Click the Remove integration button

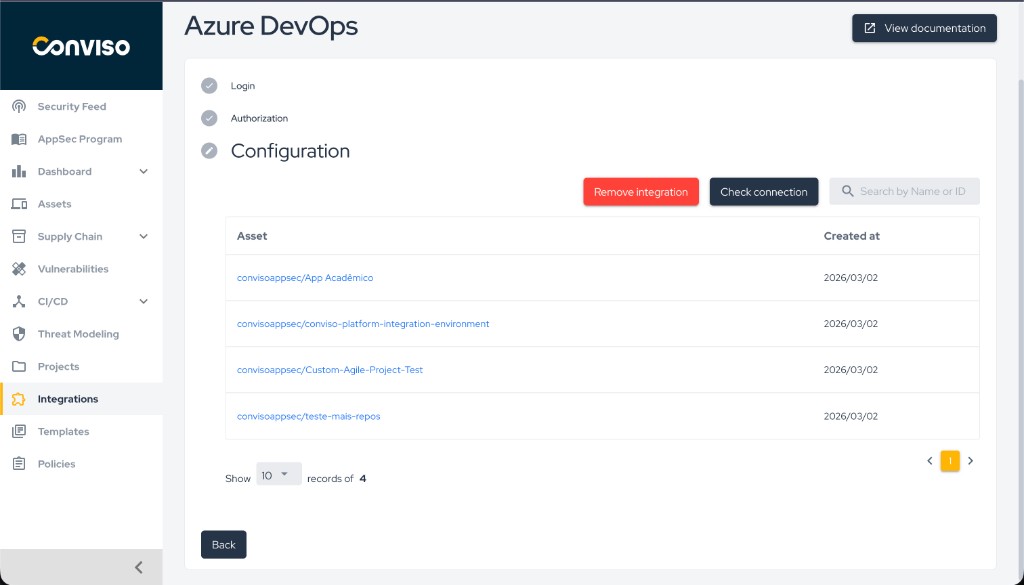pyautogui.click(x=640, y=190)
